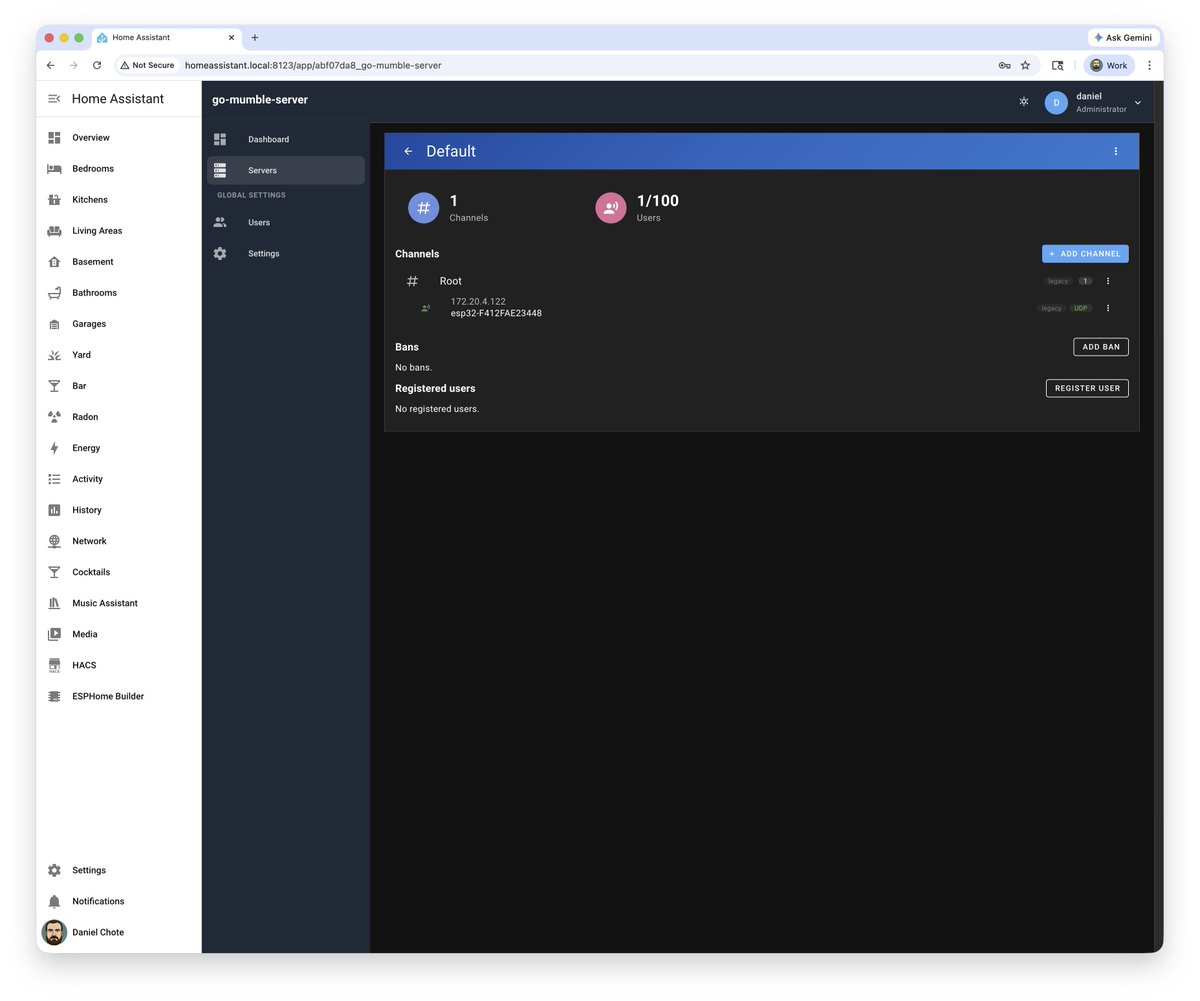Click the History chart icon
This screenshot has width=1200, height=1001.
pyautogui.click(x=54, y=510)
